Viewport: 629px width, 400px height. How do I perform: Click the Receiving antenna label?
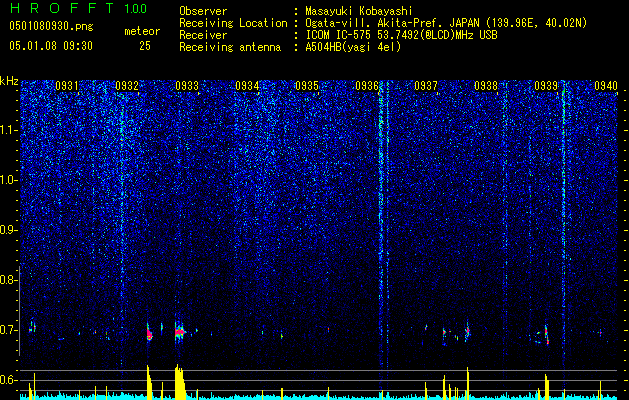tap(230, 47)
